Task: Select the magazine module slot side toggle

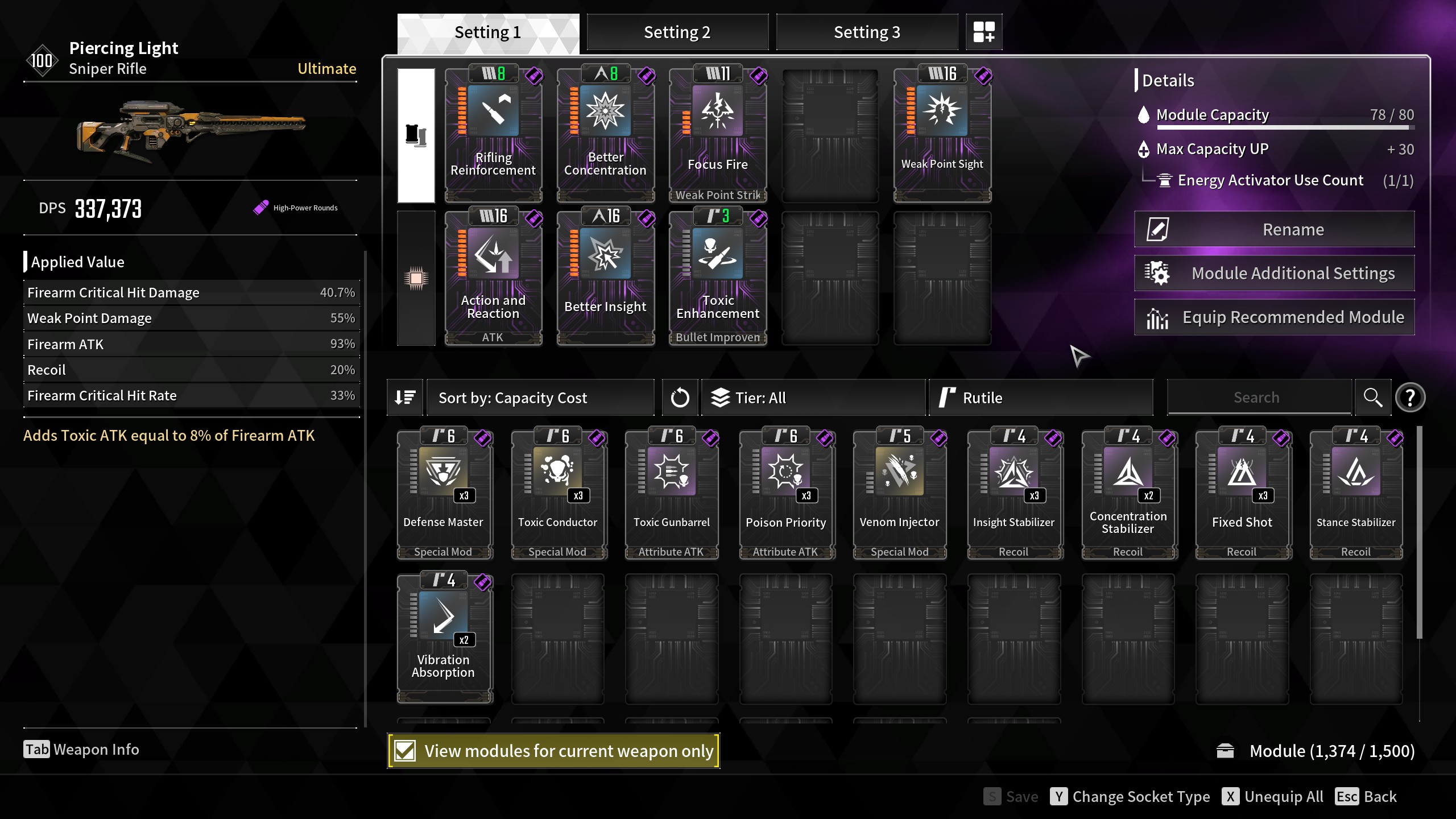Action: [416, 135]
